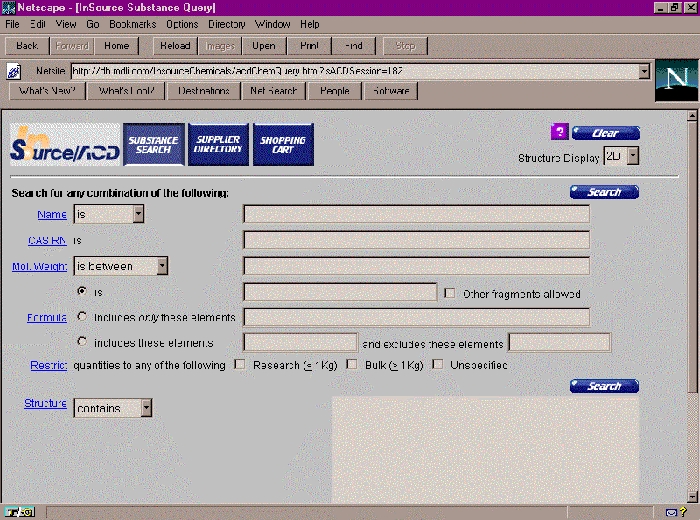The width and height of the screenshot is (700, 520).
Task: Click the Netscape window system menu icon
Action: (8, 8)
